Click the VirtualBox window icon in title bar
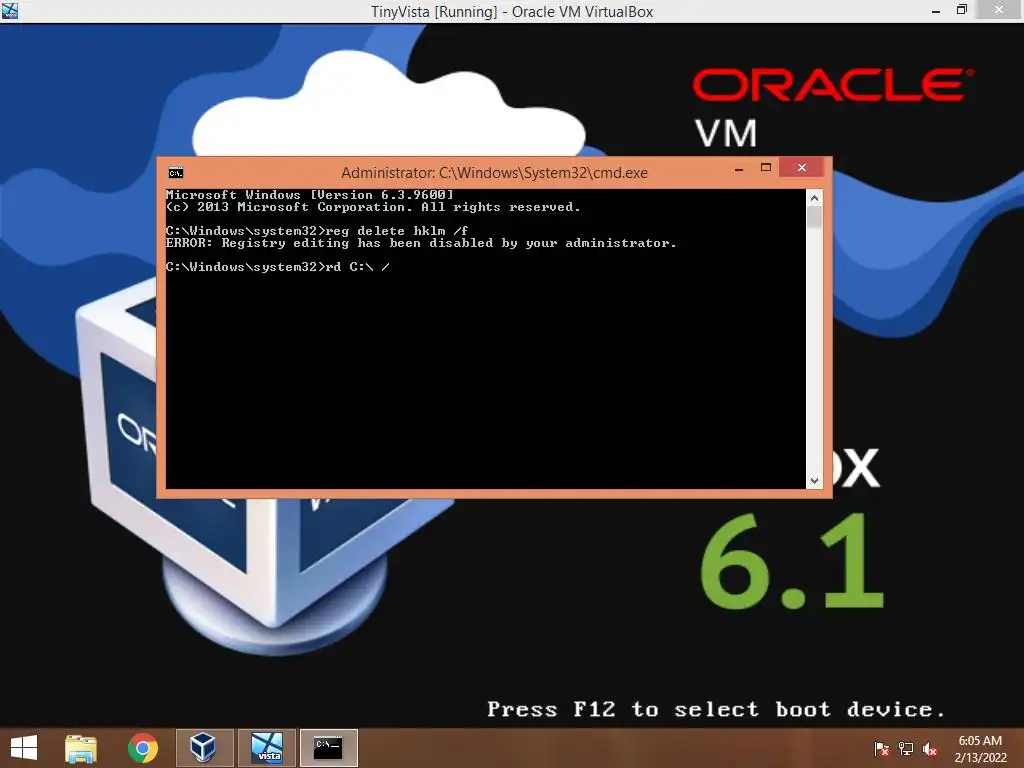The width and height of the screenshot is (1024, 768). (10, 11)
